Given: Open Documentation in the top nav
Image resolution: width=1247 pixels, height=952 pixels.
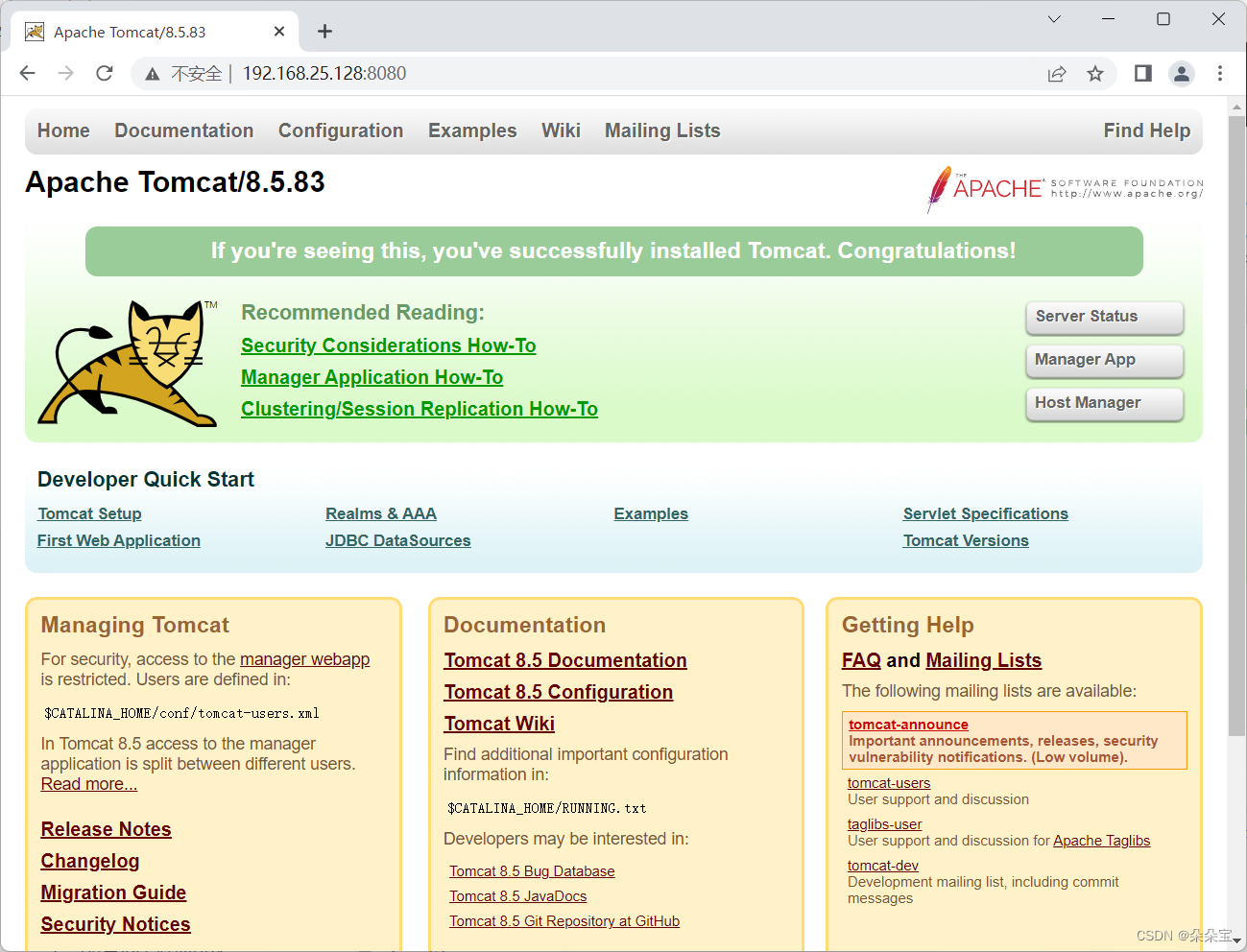Looking at the screenshot, I should click(x=184, y=131).
